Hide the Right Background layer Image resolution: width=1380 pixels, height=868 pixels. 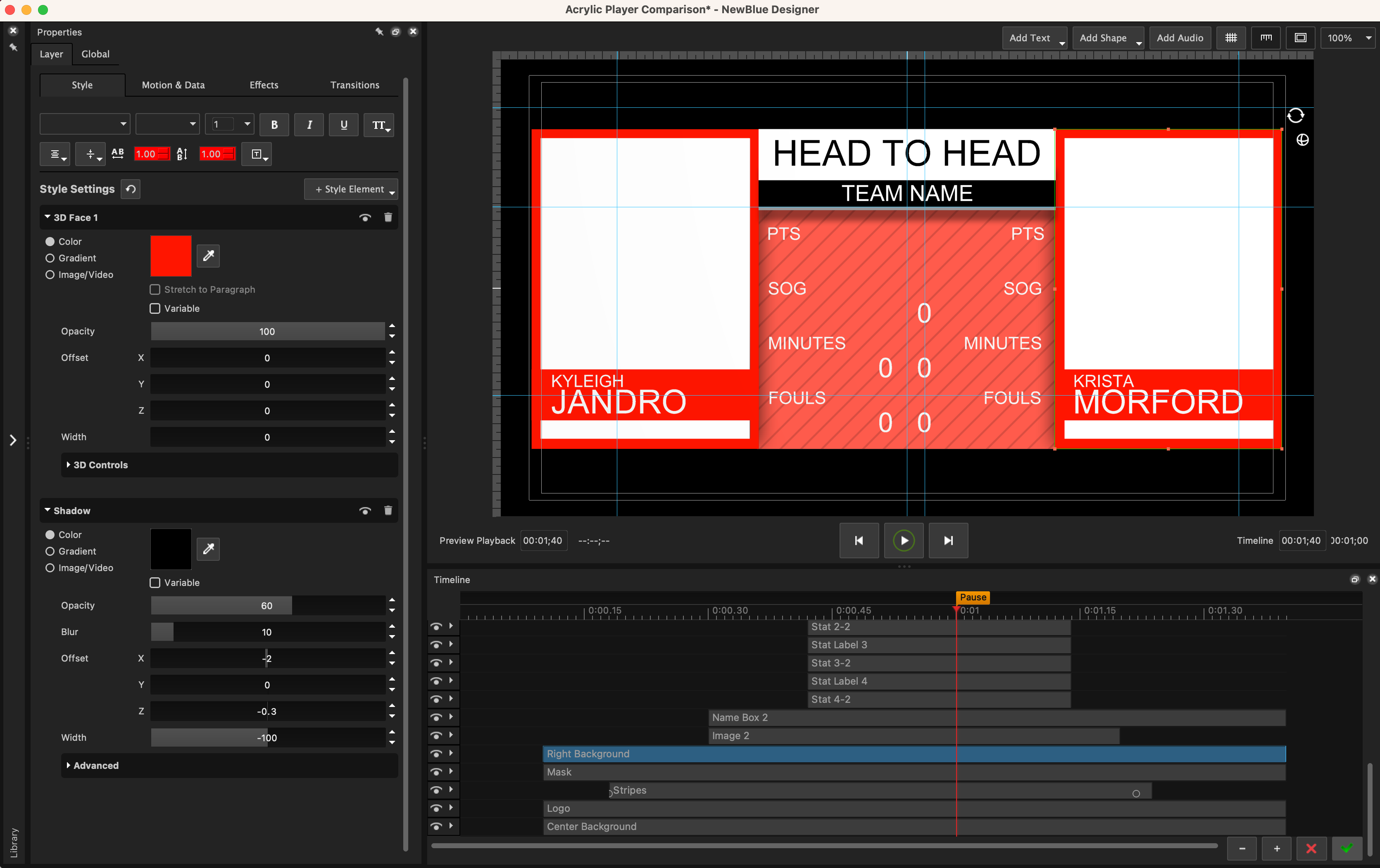[x=436, y=754]
